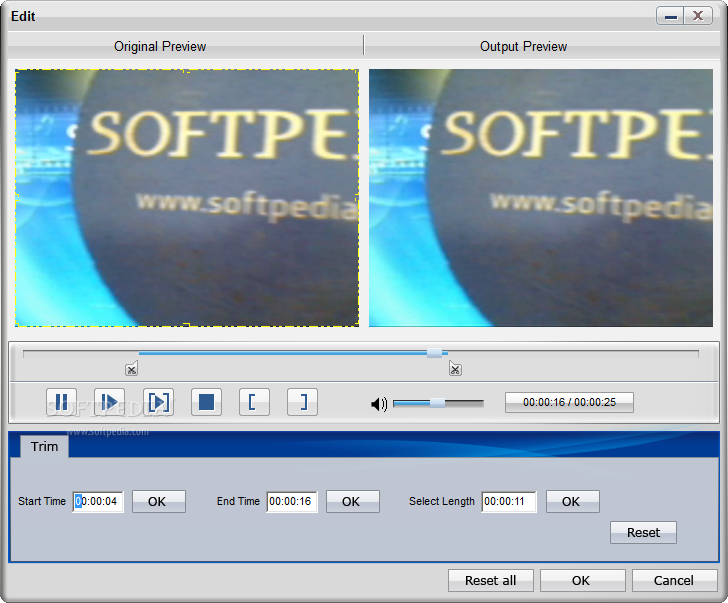
Task: Cancel the Edit dialog
Action: pos(675,581)
